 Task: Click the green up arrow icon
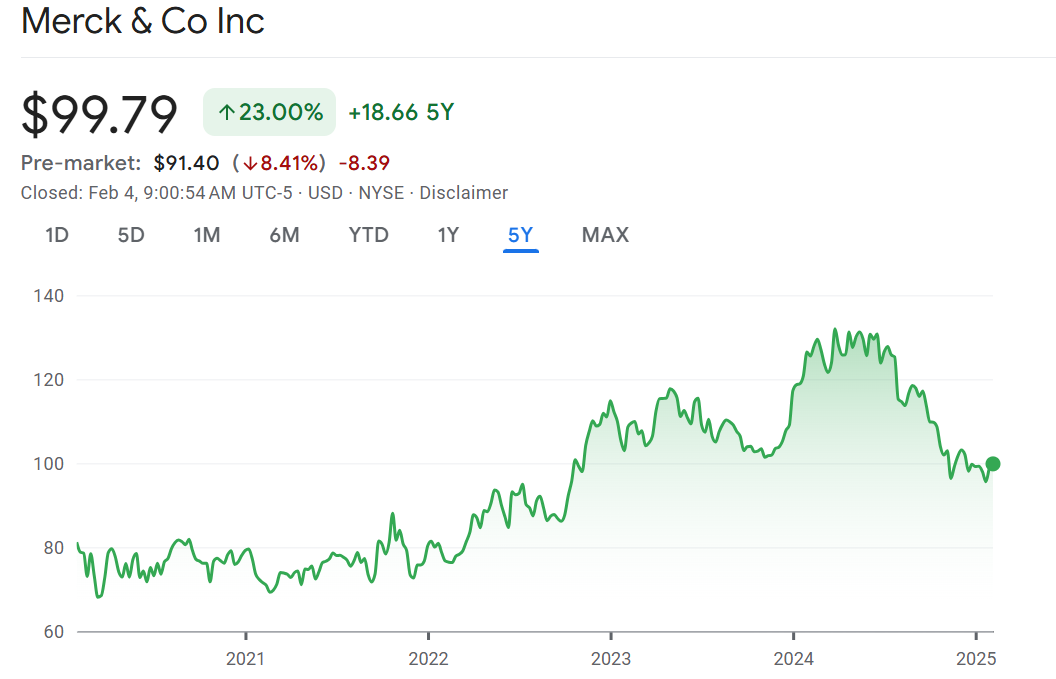tap(227, 113)
